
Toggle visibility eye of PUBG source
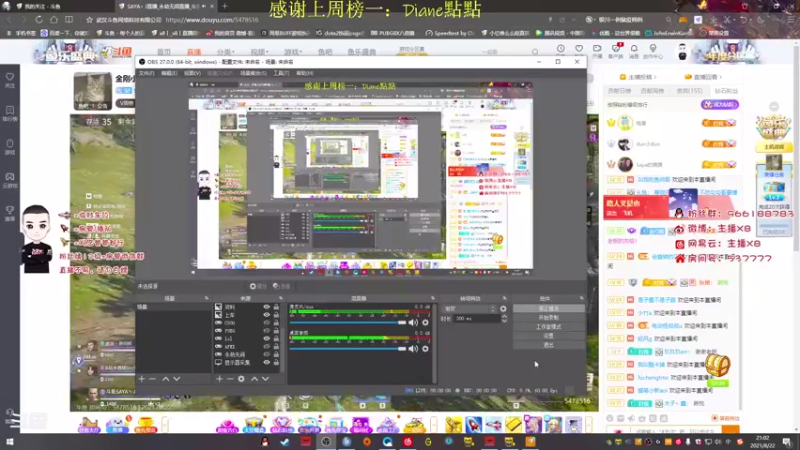click(x=266, y=331)
